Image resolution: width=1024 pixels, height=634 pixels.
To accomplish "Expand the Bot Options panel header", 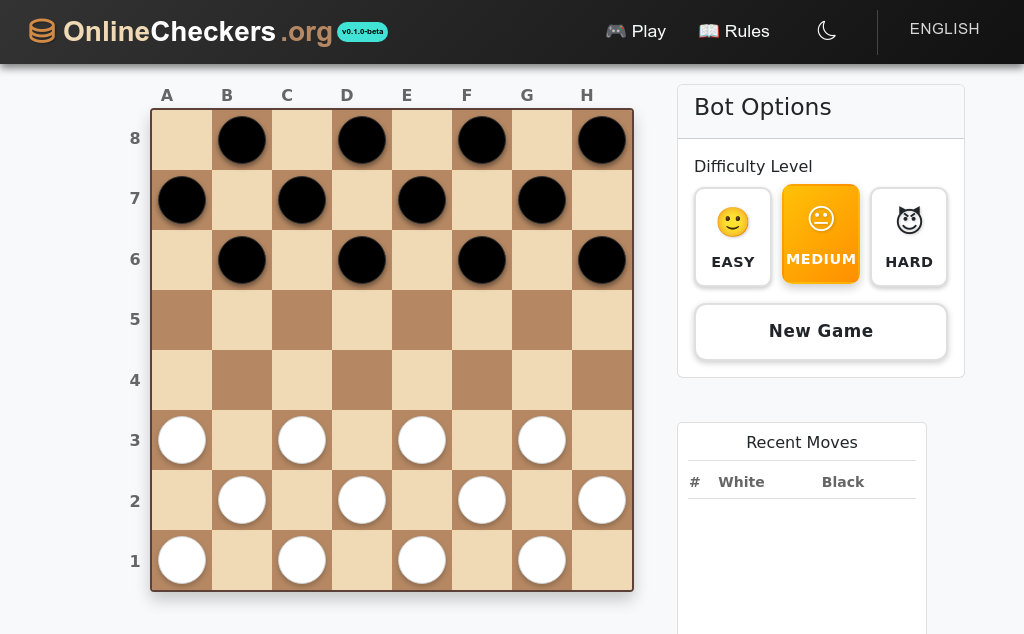I will click(x=762, y=107).
